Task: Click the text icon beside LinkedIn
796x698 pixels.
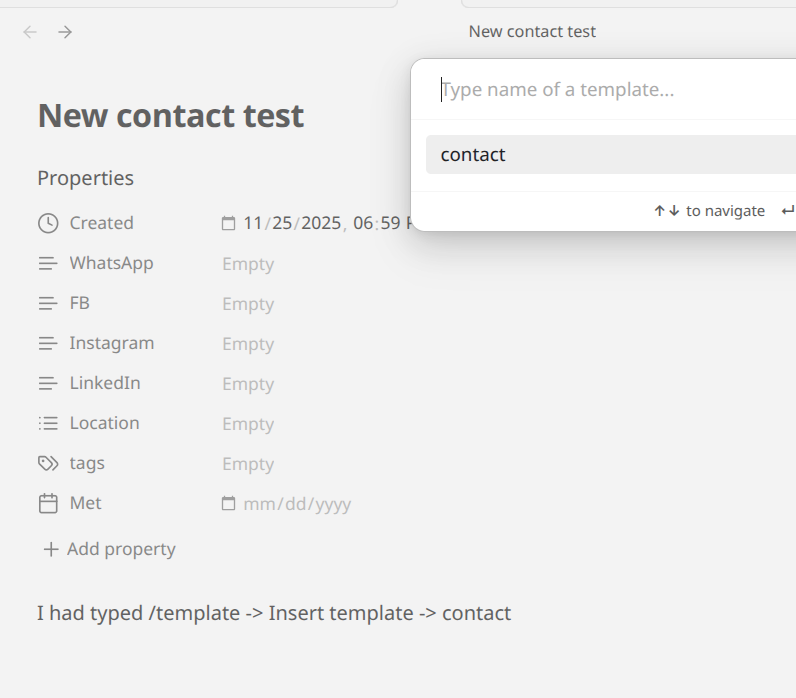Action: tap(48, 383)
